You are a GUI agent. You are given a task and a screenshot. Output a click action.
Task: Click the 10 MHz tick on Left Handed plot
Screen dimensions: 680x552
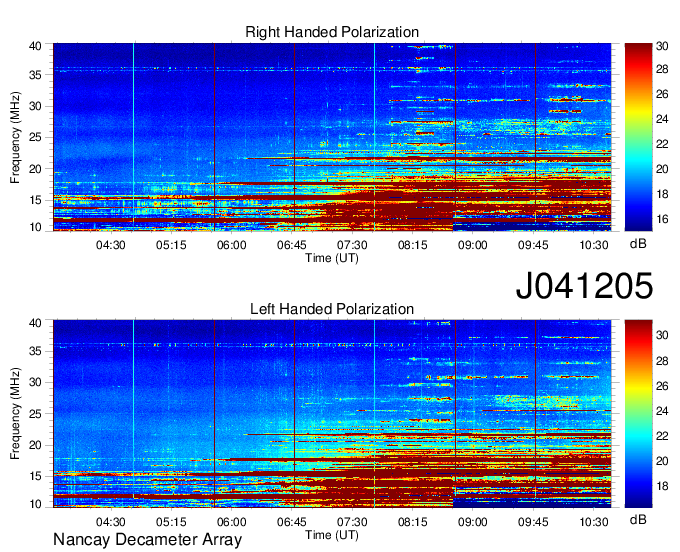pyautogui.click(x=35, y=504)
